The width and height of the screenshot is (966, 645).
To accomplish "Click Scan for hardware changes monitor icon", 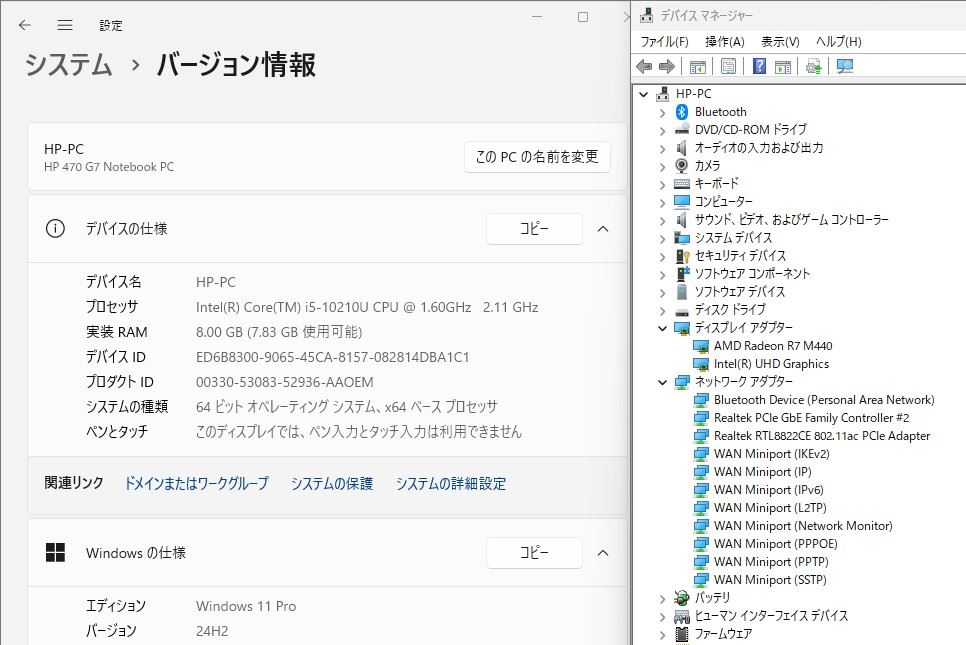I will tap(845, 66).
